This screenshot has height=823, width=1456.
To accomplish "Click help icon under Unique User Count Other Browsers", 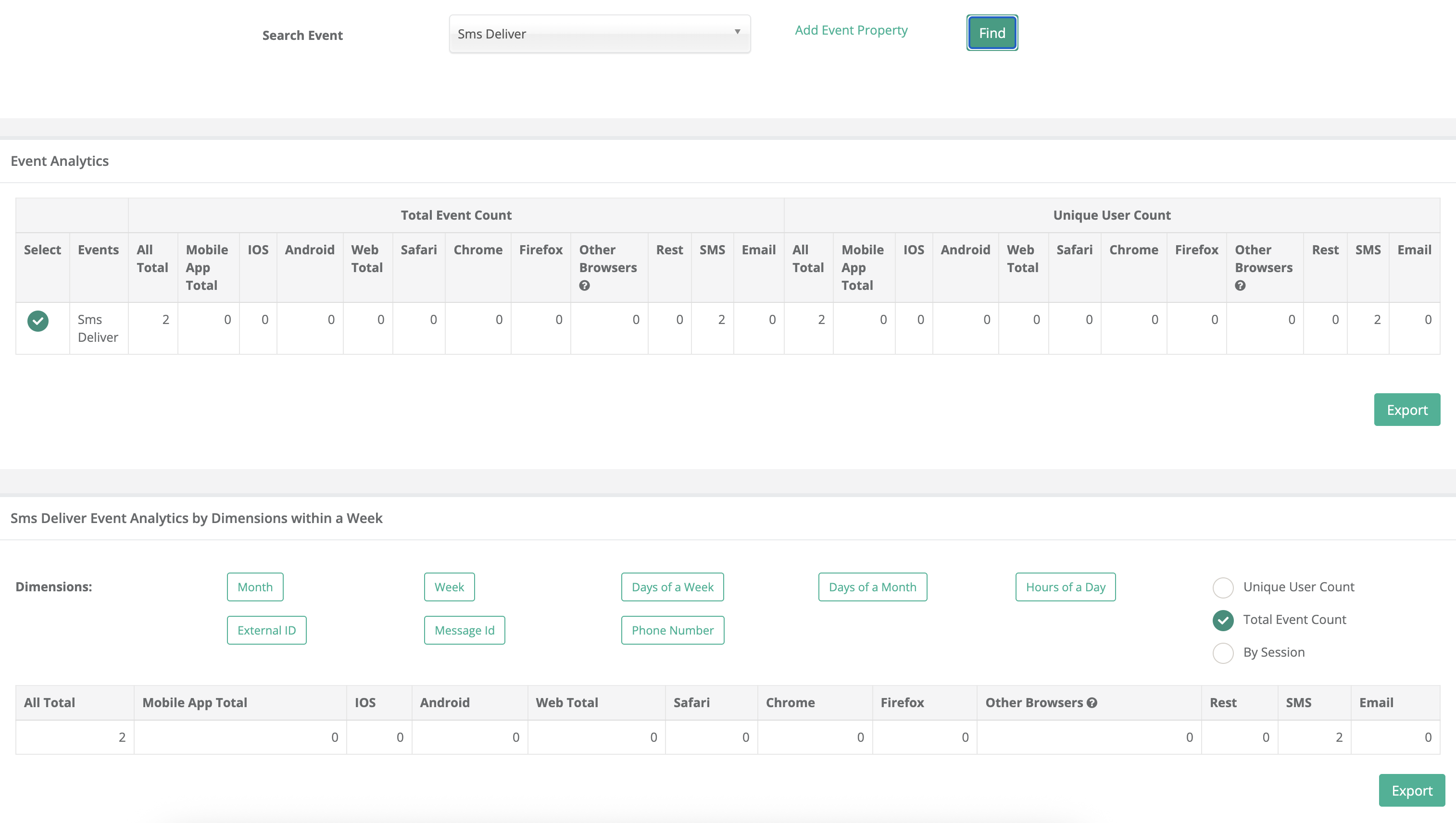I will 1240,286.
